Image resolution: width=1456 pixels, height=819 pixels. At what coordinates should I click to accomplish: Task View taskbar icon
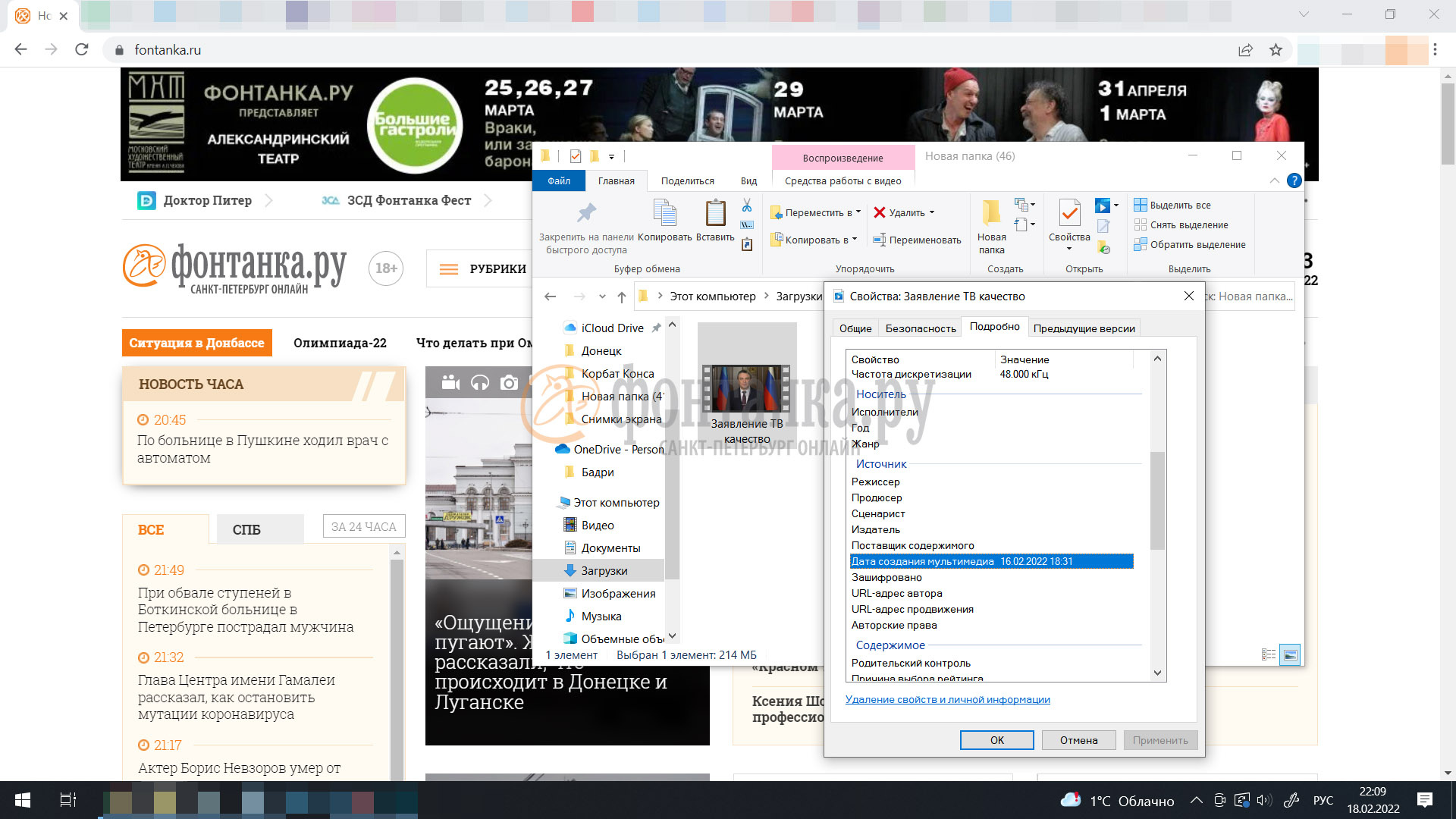pos(68,800)
